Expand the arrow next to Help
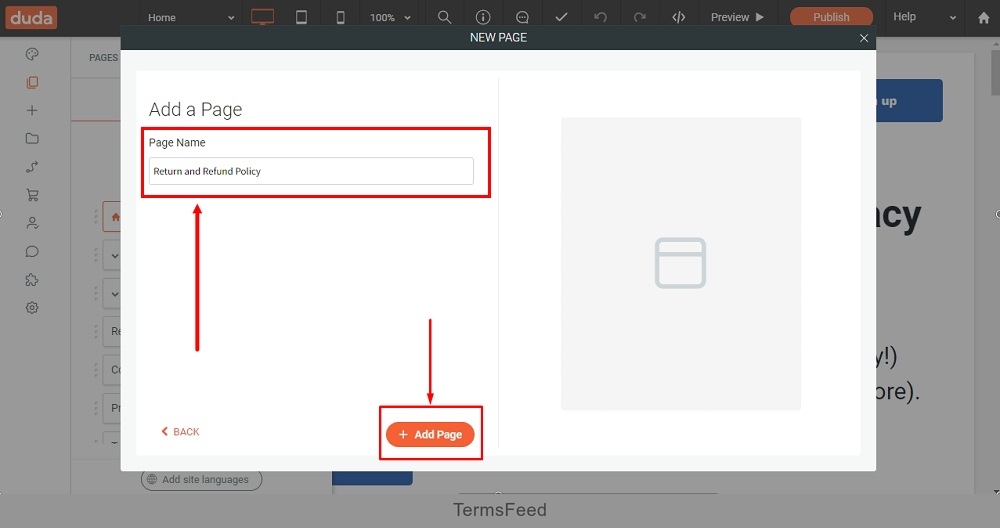The image size is (1000, 528). point(953,18)
